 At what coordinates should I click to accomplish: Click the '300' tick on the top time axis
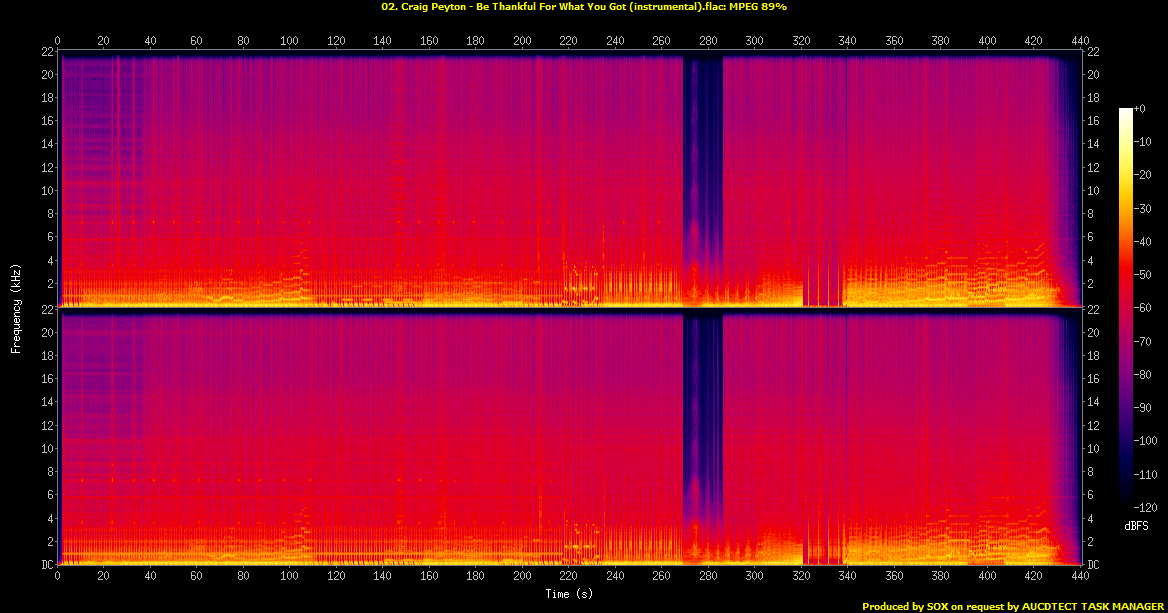(755, 41)
